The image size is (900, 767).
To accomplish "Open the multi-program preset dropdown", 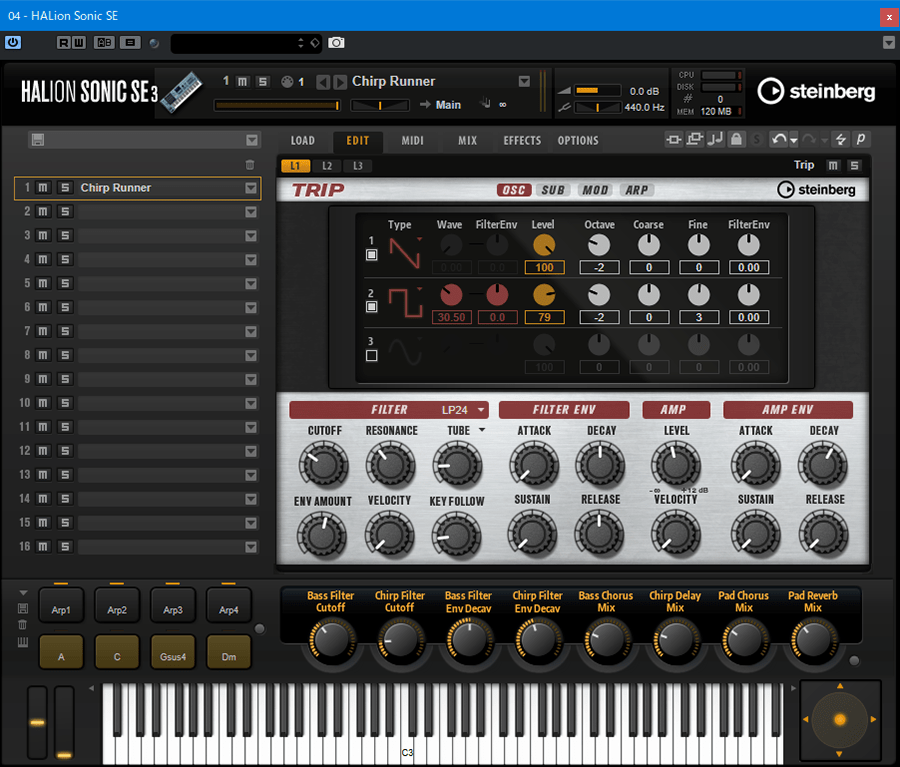I will click(x=252, y=140).
